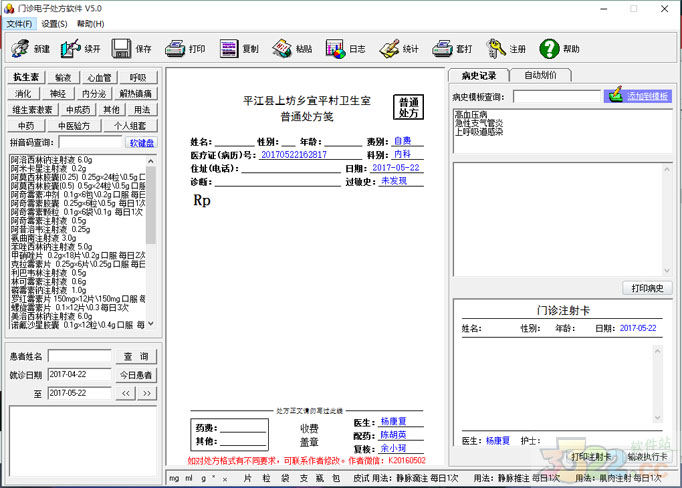Click the 添加到模板 pencil icon button

tap(638, 96)
